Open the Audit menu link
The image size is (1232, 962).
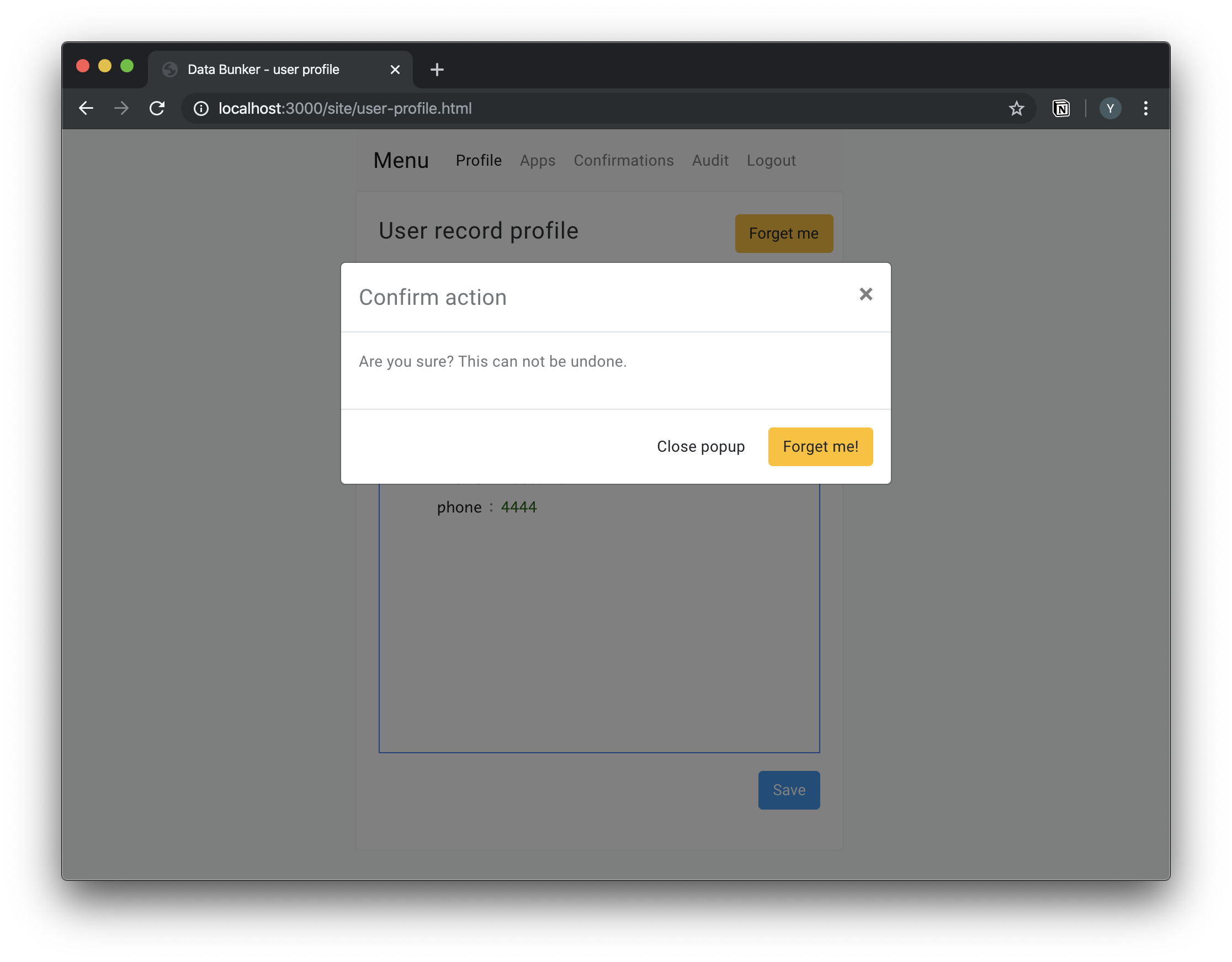tap(710, 161)
